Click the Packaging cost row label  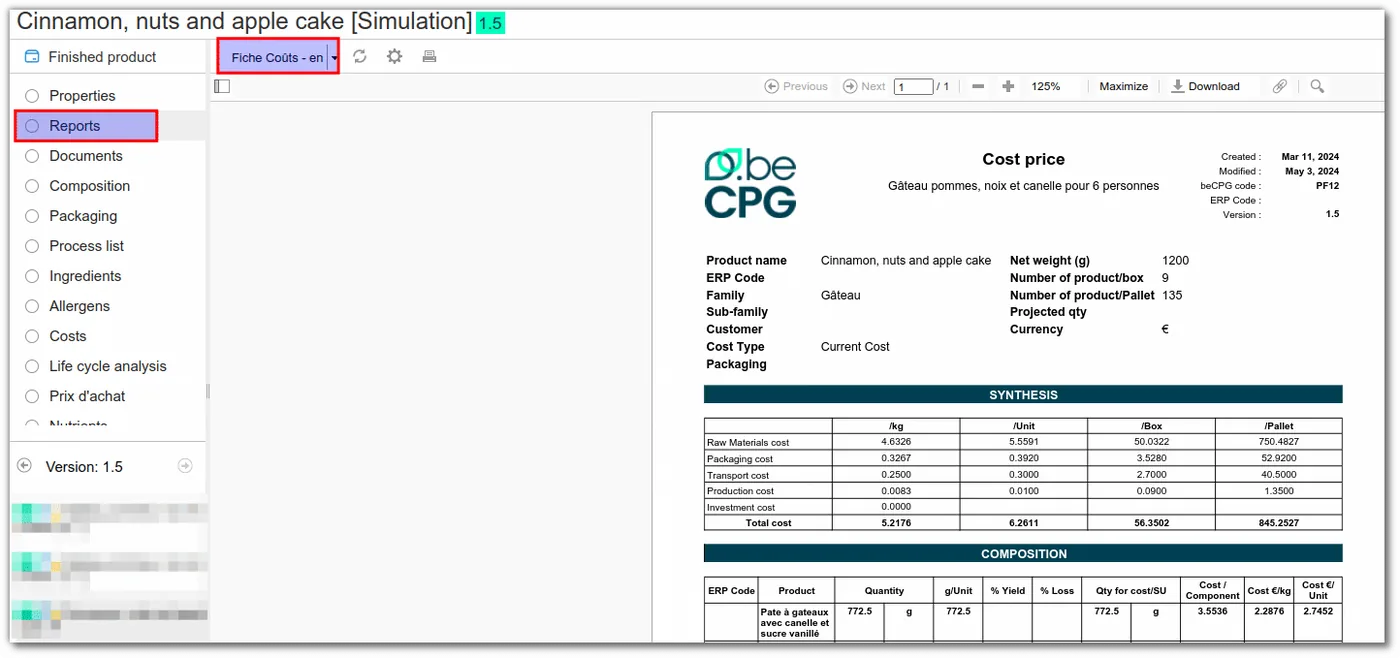point(740,459)
